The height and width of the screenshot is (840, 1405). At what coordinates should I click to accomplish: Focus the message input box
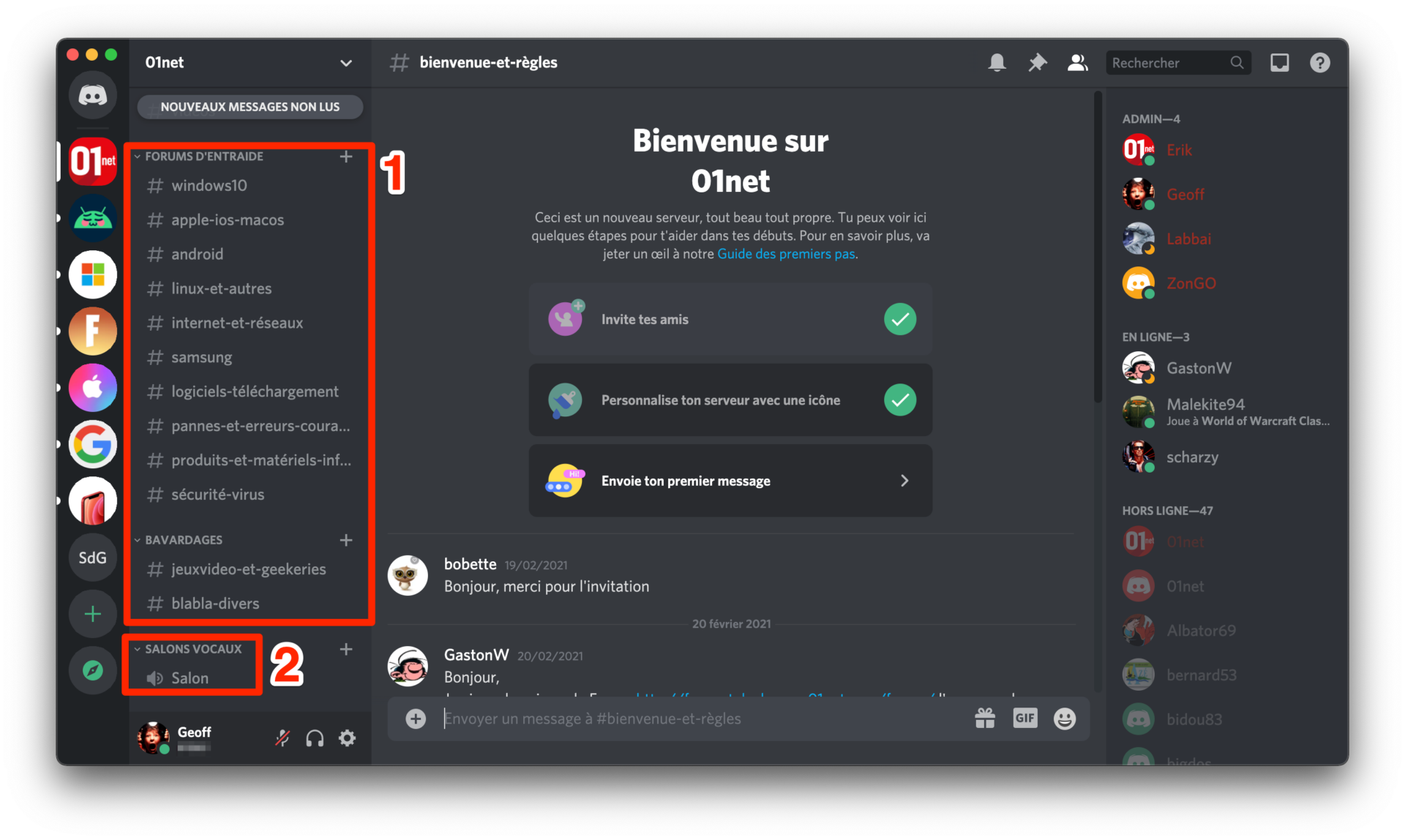tap(702, 719)
